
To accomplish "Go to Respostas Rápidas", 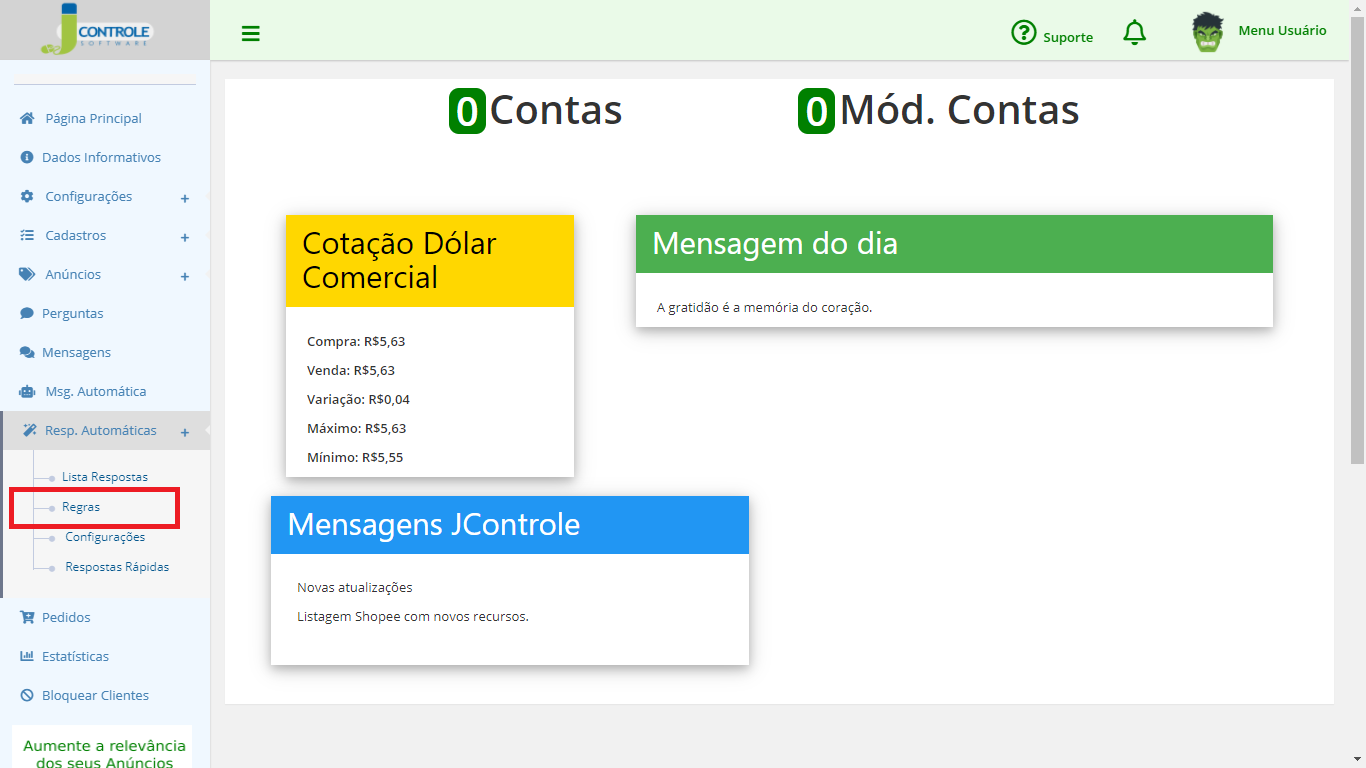I will click(117, 567).
